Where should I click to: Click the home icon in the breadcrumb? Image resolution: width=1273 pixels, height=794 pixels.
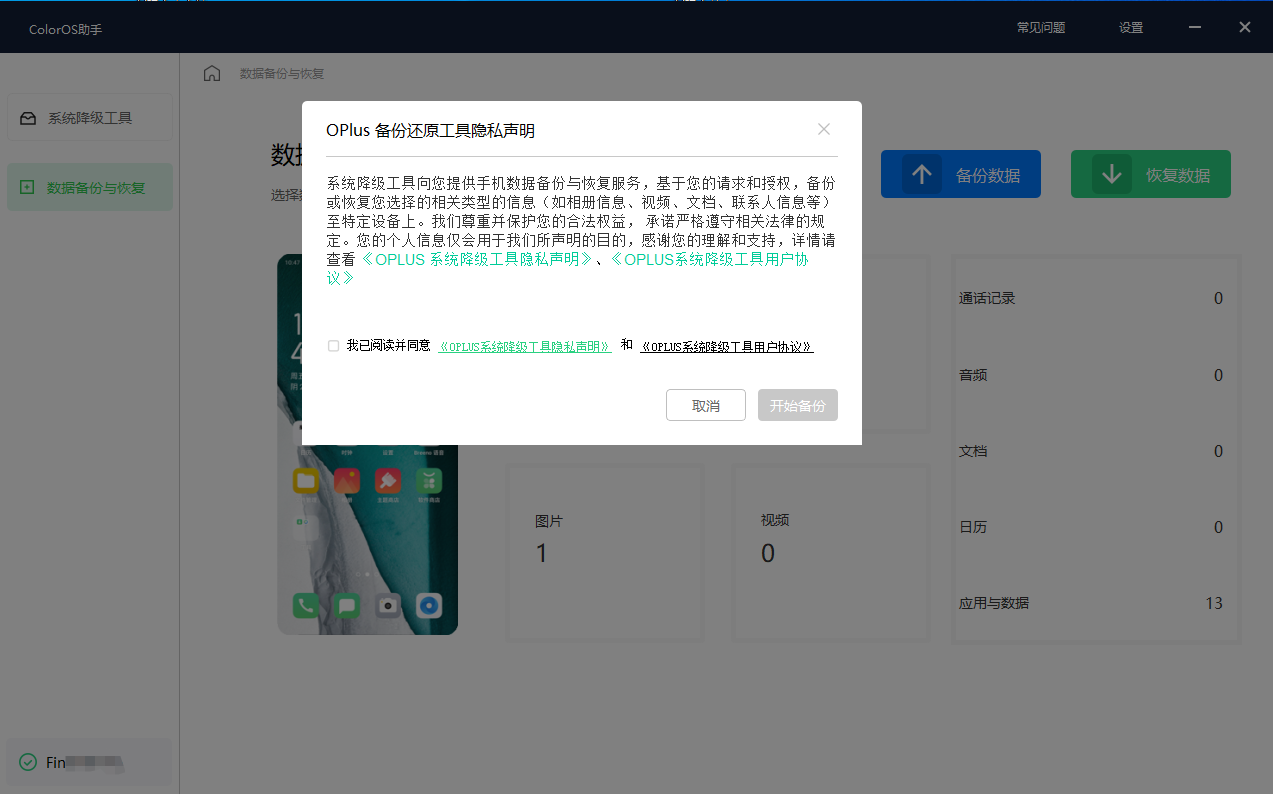tap(211, 73)
